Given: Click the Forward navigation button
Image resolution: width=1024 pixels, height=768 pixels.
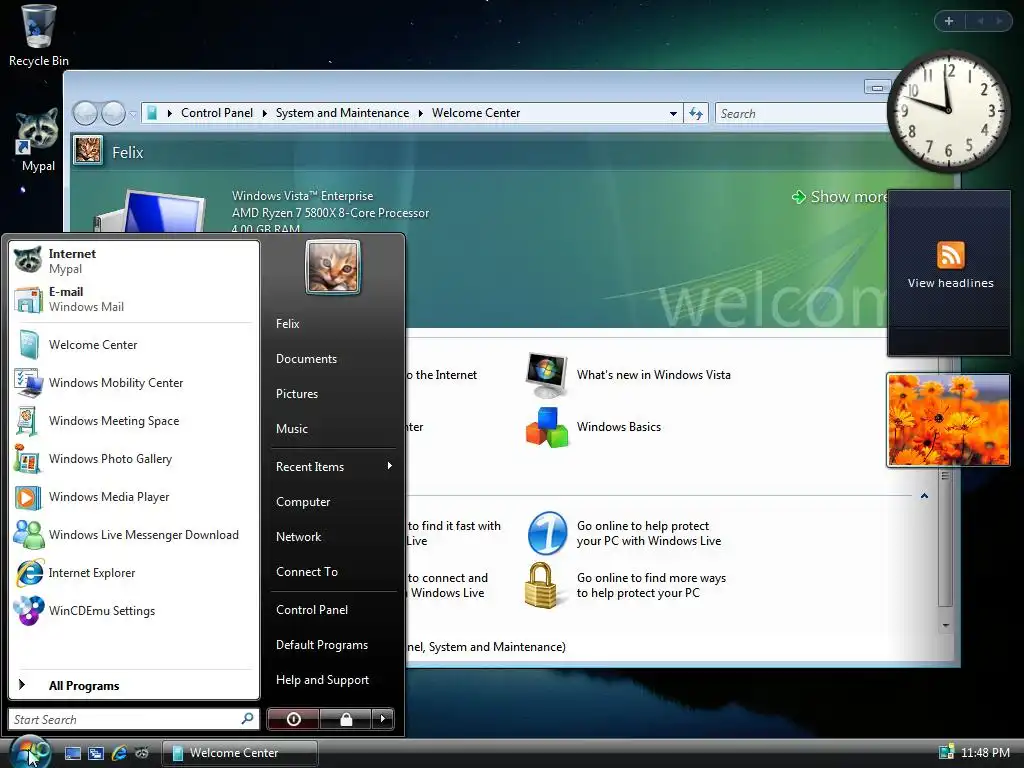Looking at the screenshot, I should pos(114,114).
